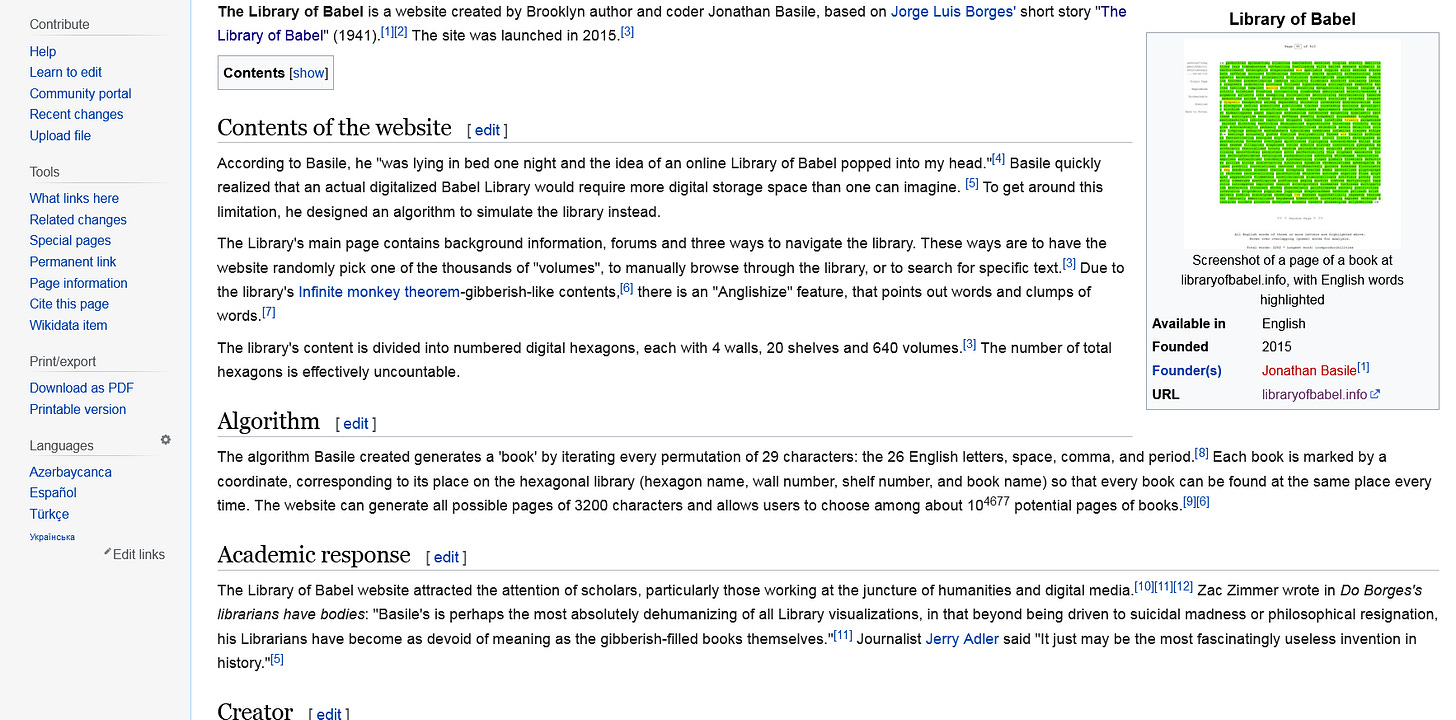Edit the Contents of the website section
The width and height of the screenshot is (1456, 720).
tap(487, 130)
